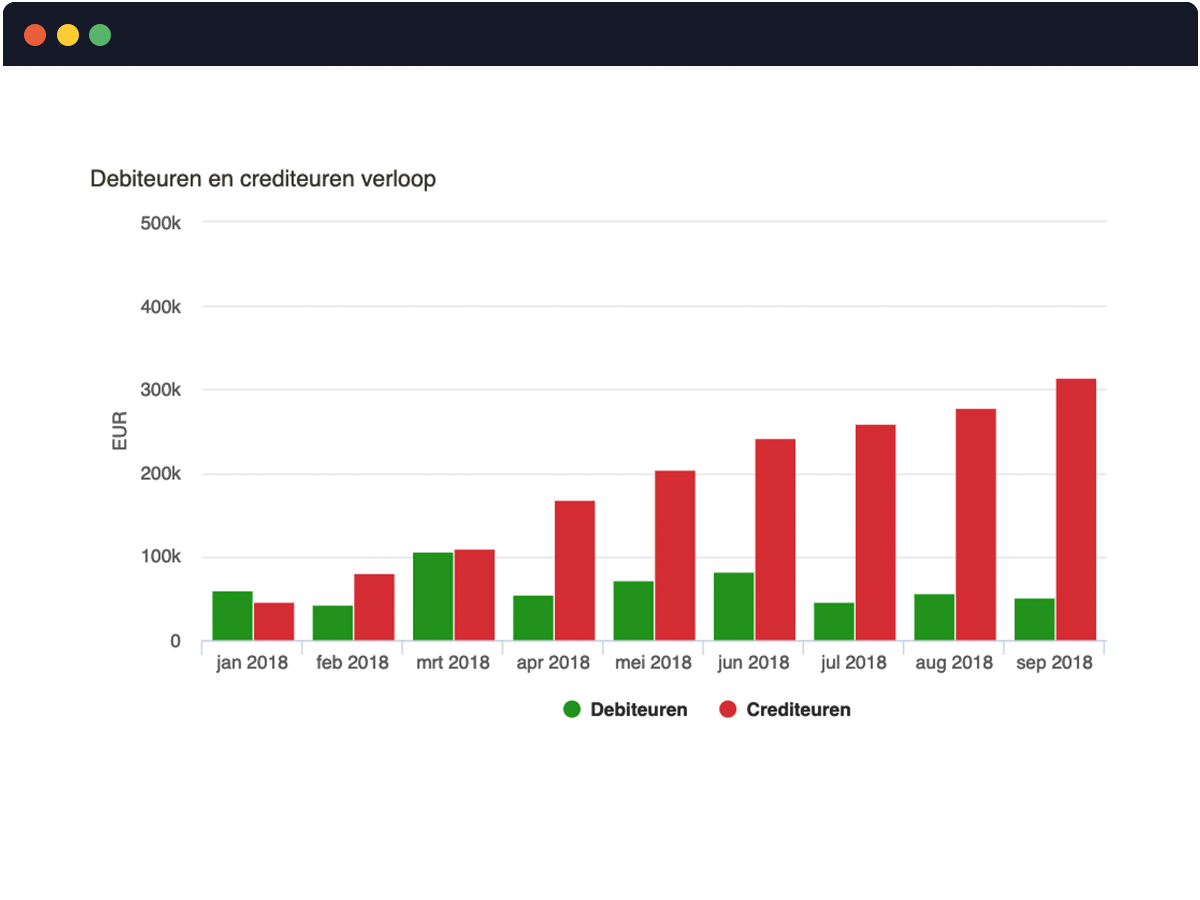Select the red Crediteuren bar for mrt 2018

[474, 595]
